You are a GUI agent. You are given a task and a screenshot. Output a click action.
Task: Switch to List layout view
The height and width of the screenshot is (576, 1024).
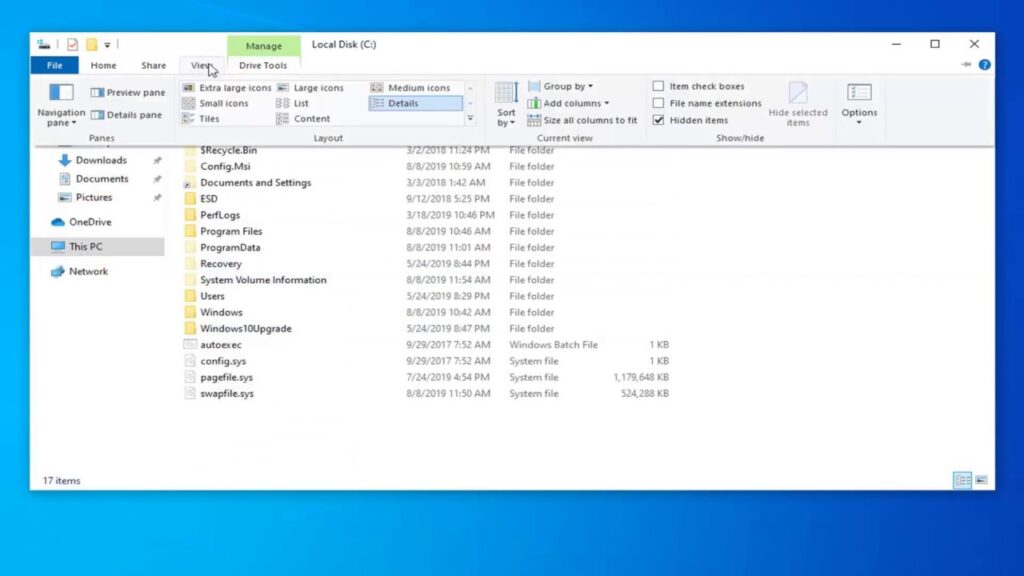pos(301,102)
